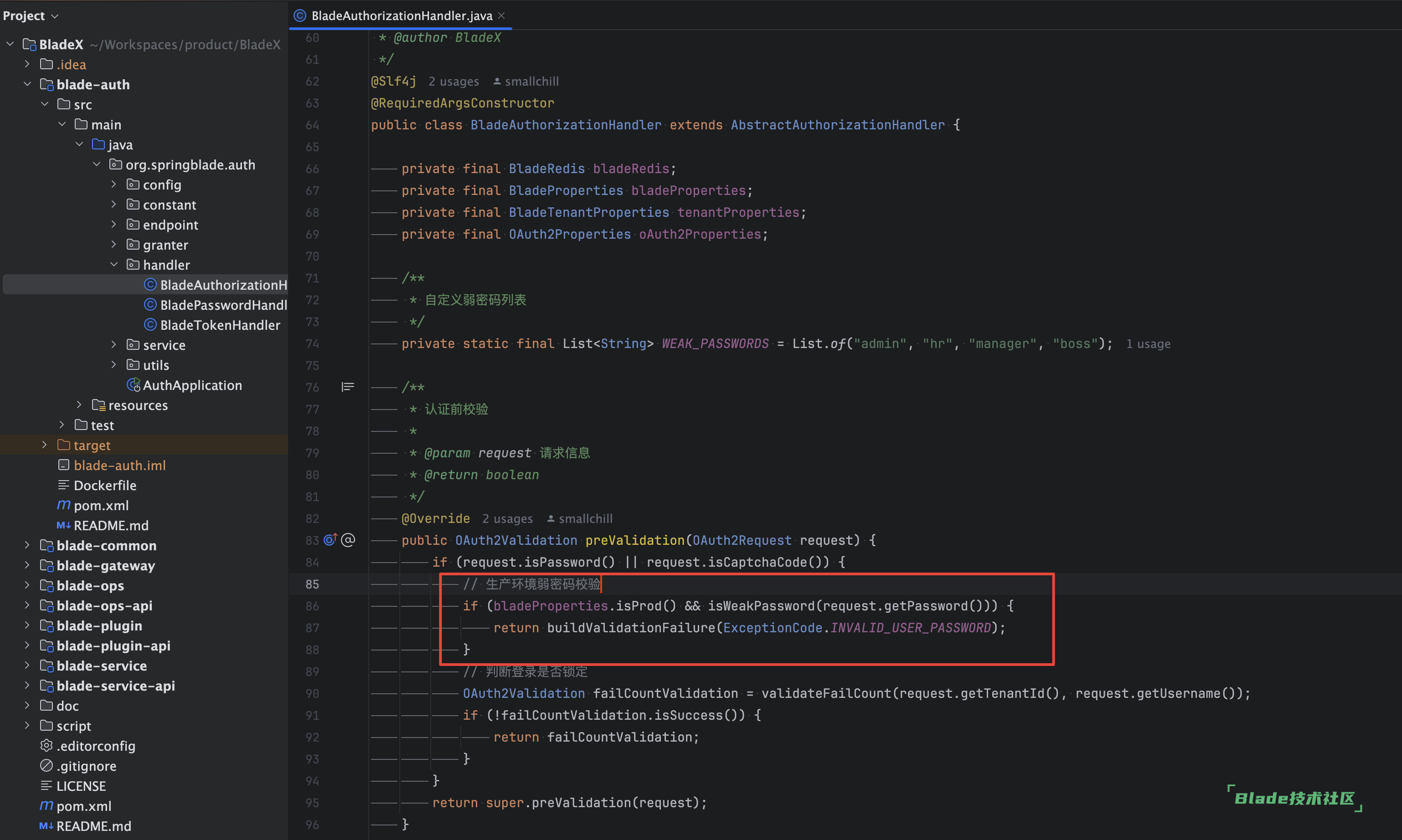Expand the test folder

62,425
